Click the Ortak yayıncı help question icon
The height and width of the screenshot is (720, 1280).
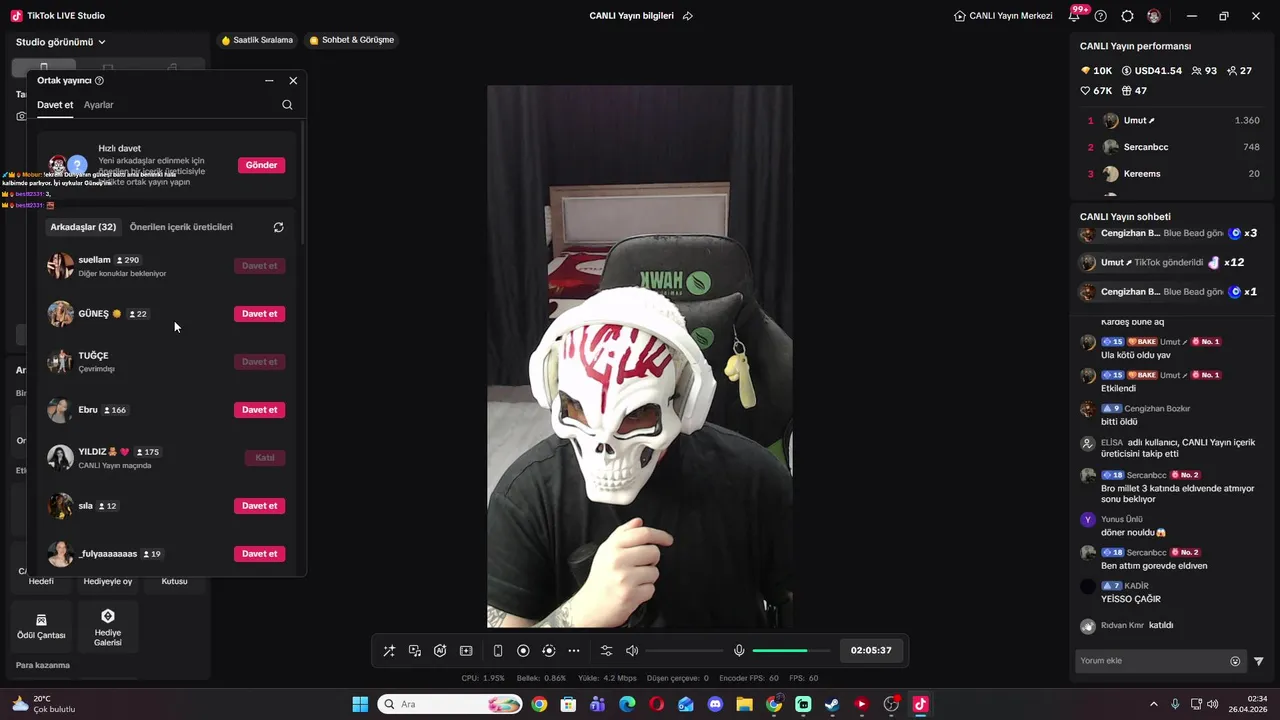[99, 80]
